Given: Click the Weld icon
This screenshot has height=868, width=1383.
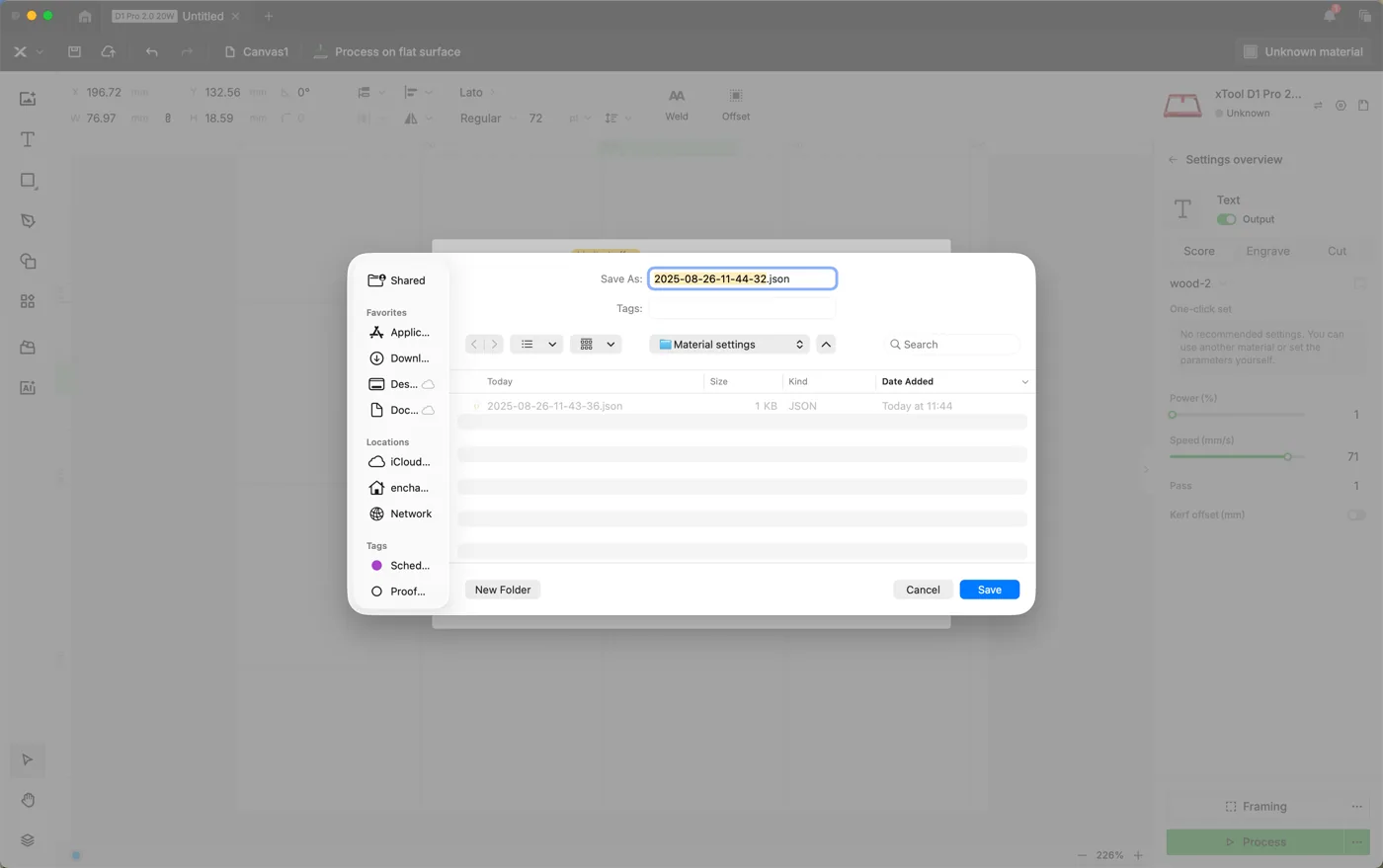Looking at the screenshot, I should tap(677, 96).
